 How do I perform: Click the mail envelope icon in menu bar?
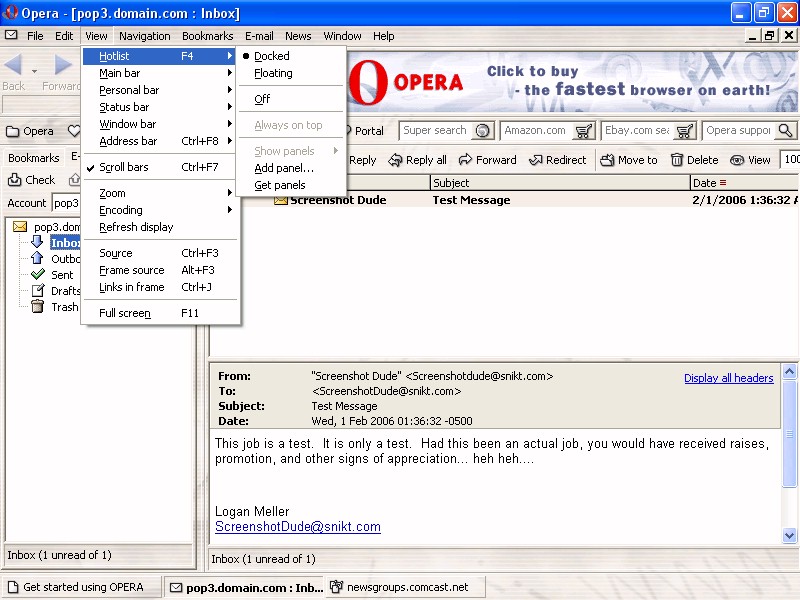click(11, 35)
